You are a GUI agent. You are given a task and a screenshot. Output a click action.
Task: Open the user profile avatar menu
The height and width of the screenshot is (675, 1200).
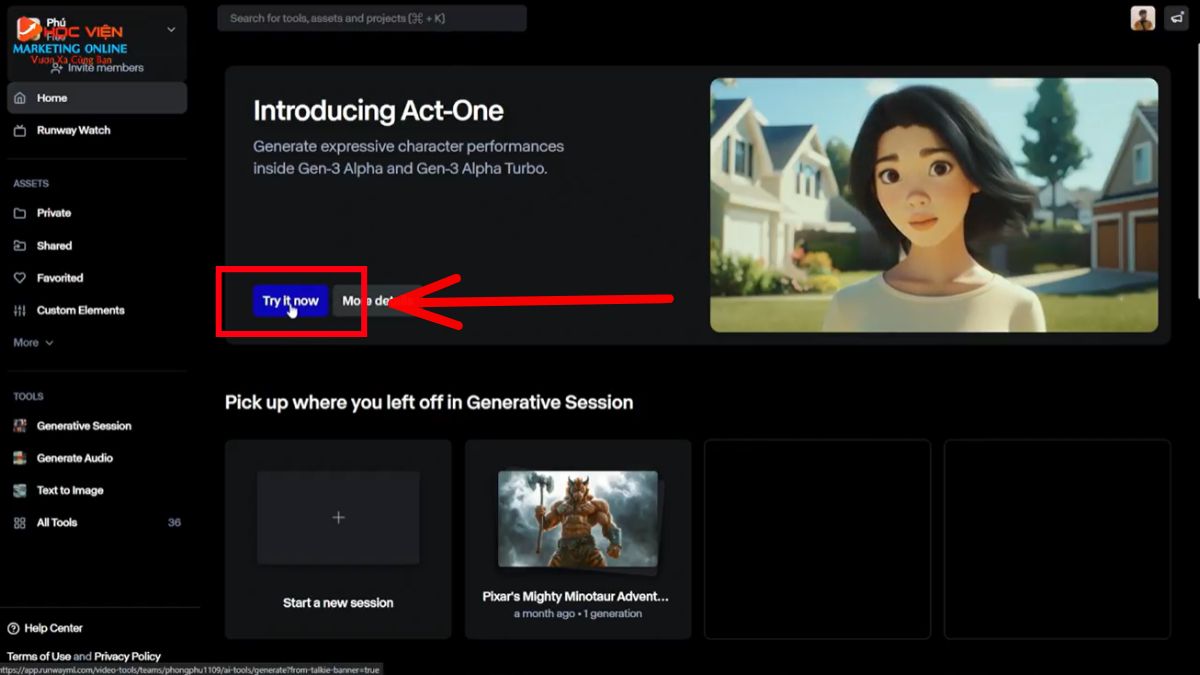1143,18
